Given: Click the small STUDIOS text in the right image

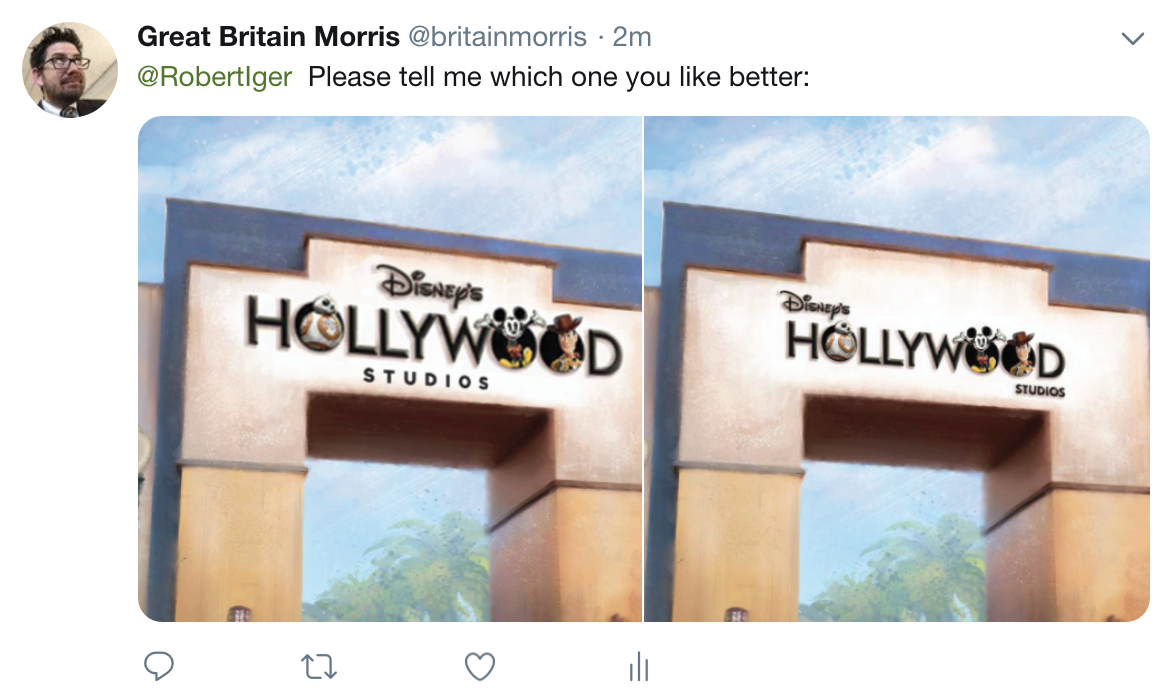Looking at the screenshot, I should click(x=1040, y=390).
